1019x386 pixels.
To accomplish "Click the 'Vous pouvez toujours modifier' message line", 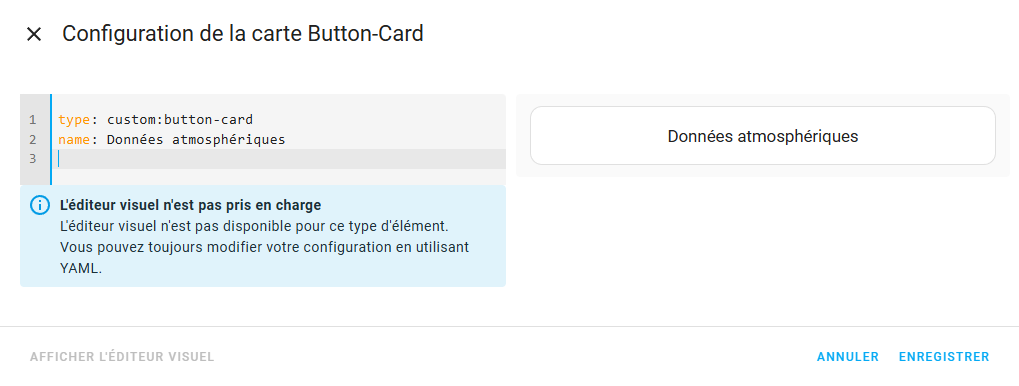I will tap(264, 248).
